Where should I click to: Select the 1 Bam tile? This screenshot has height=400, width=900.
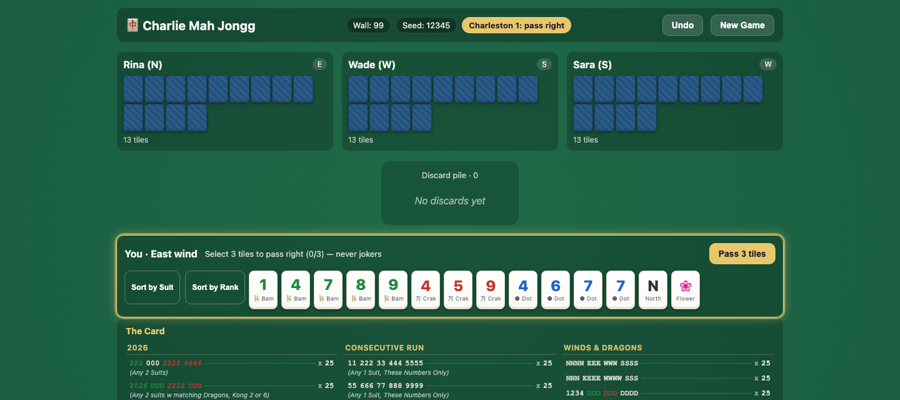(263, 290)
